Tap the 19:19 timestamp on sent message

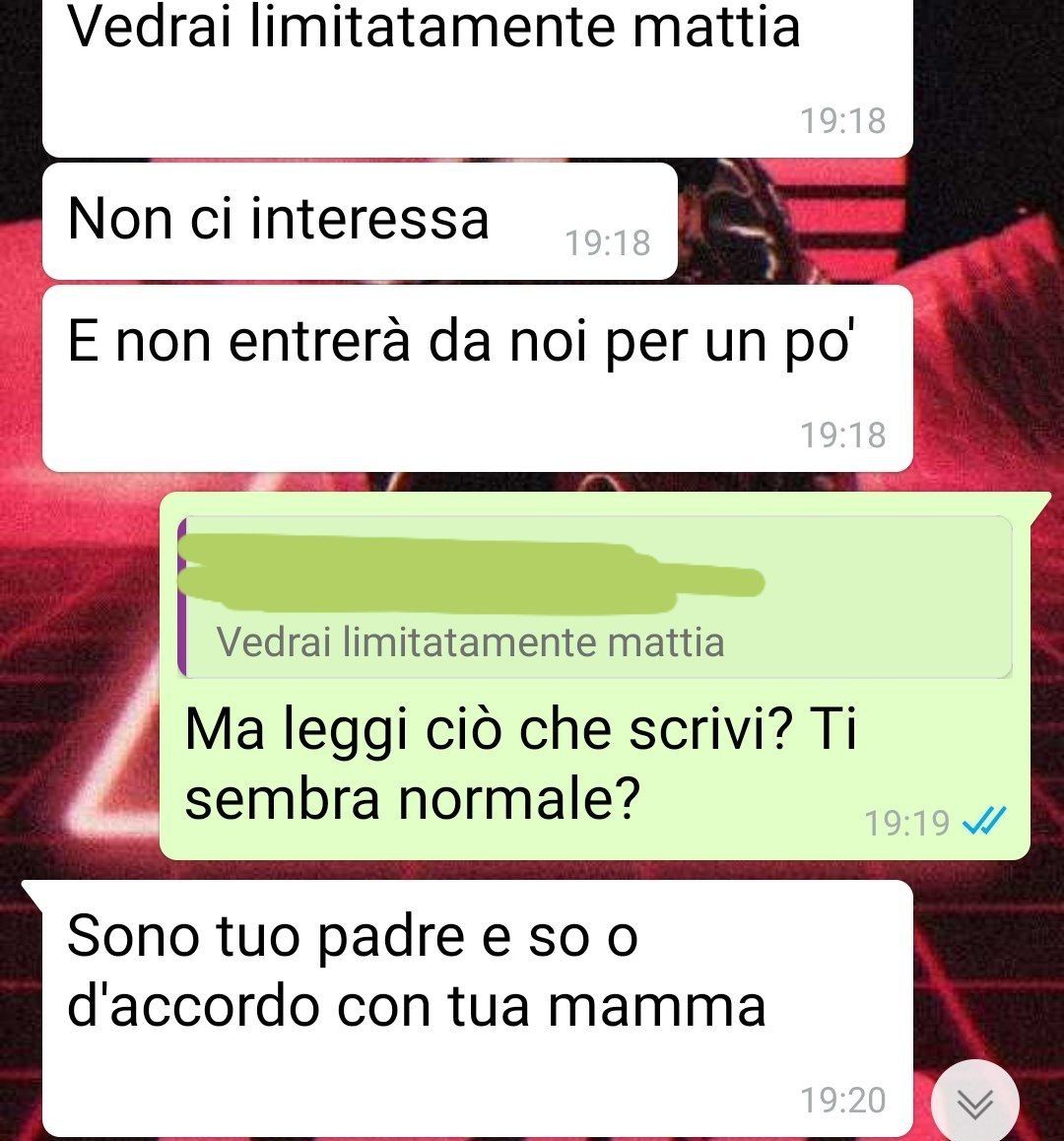pos(906,824)
